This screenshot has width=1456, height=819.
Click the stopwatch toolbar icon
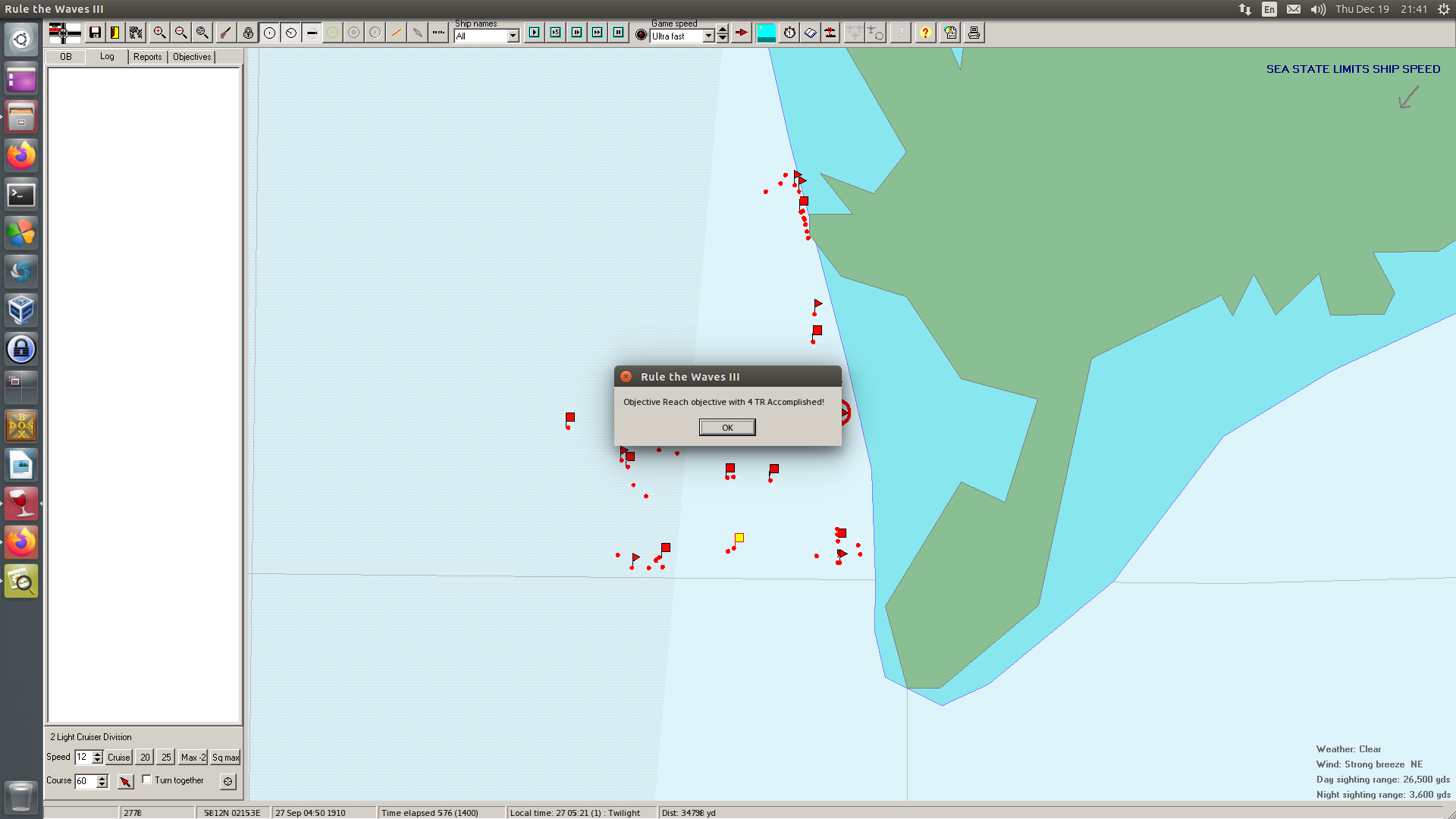pyautogui.click(x=789, y=33)
